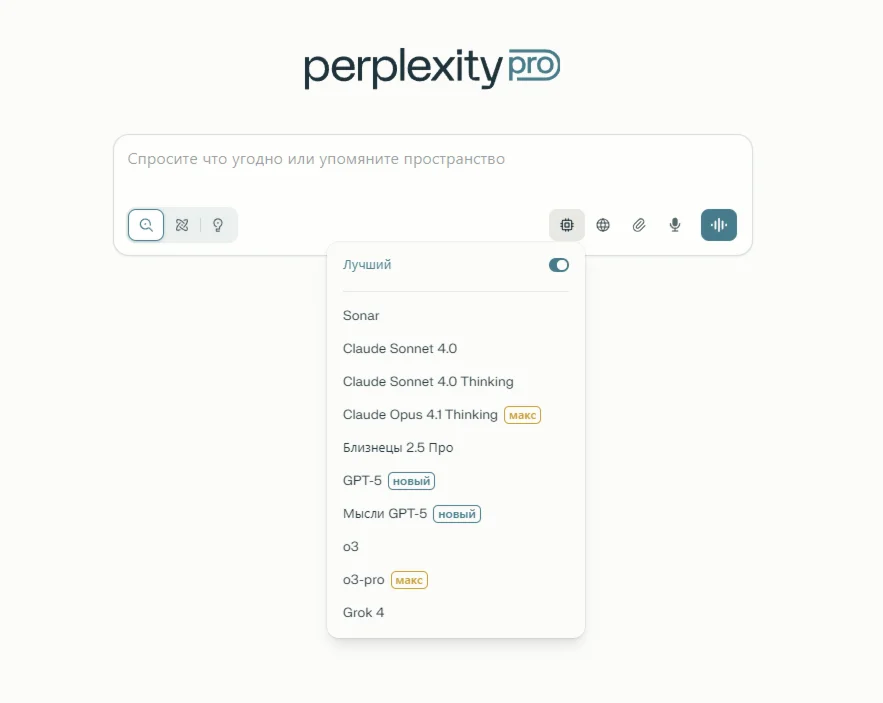Start voice mode with waveform button

point(719,225)
